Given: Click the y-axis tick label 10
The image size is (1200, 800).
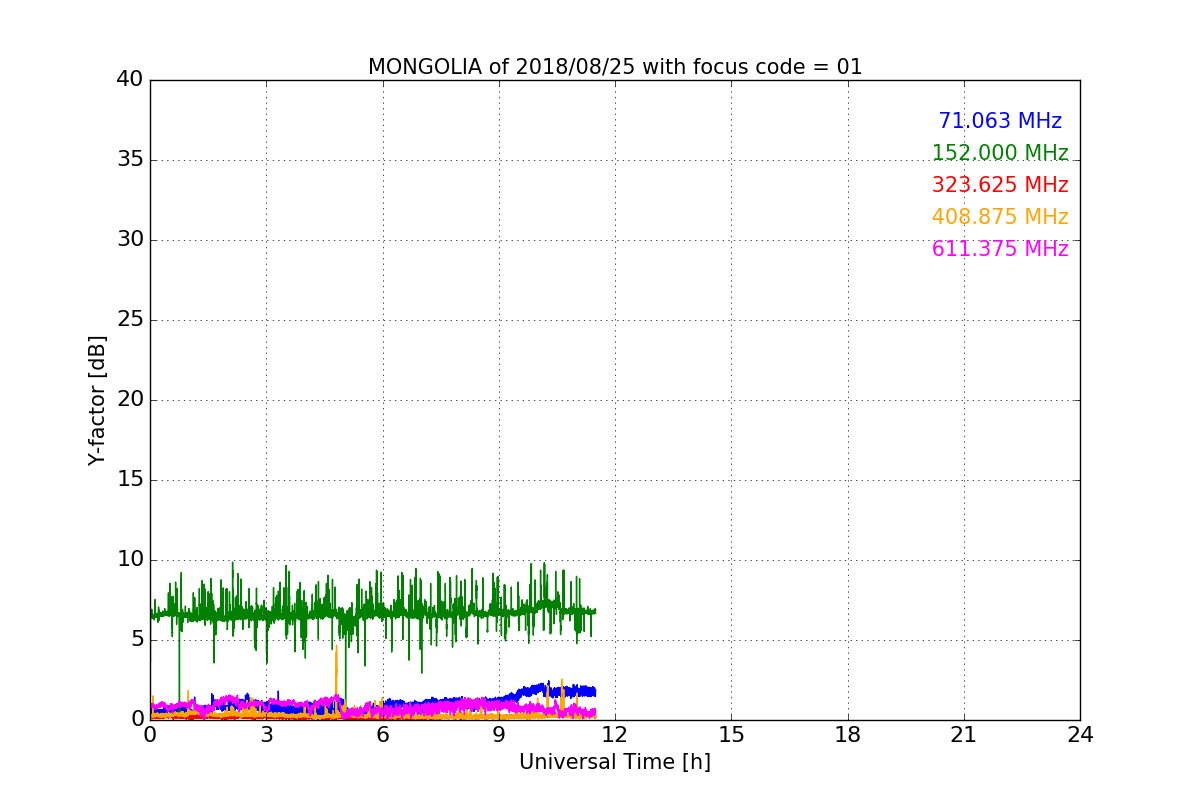Looking at the screenshot, I should 130,560.
